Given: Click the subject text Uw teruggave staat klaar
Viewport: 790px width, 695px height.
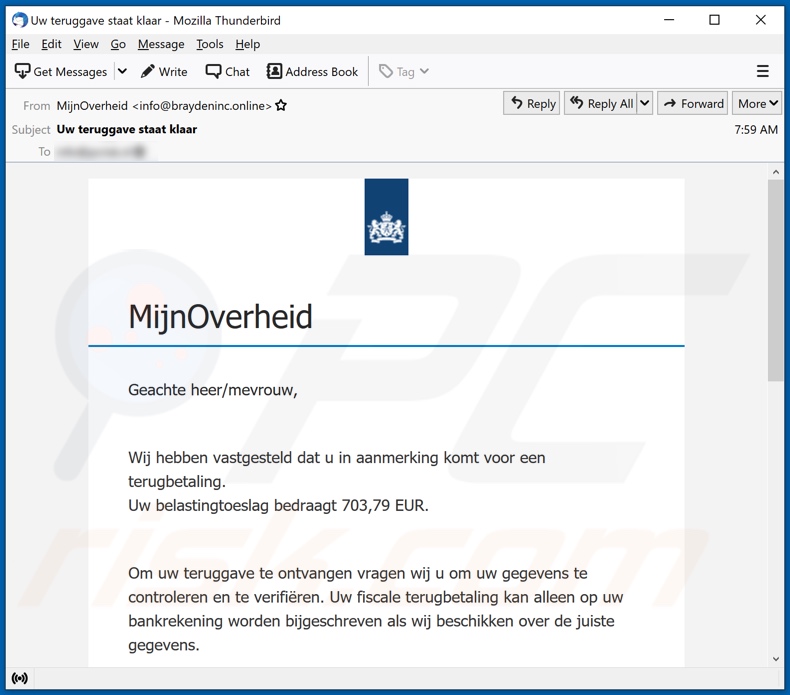Looking at the screenshot, I should coord(127,130).
